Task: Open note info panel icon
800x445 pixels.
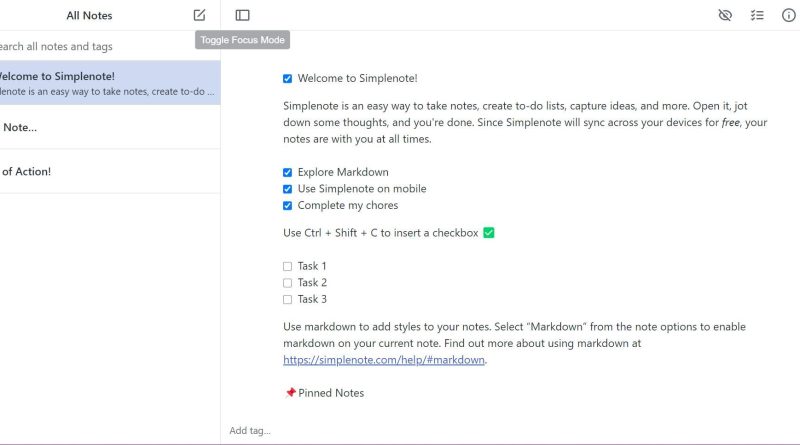Action: click(789, 15)
